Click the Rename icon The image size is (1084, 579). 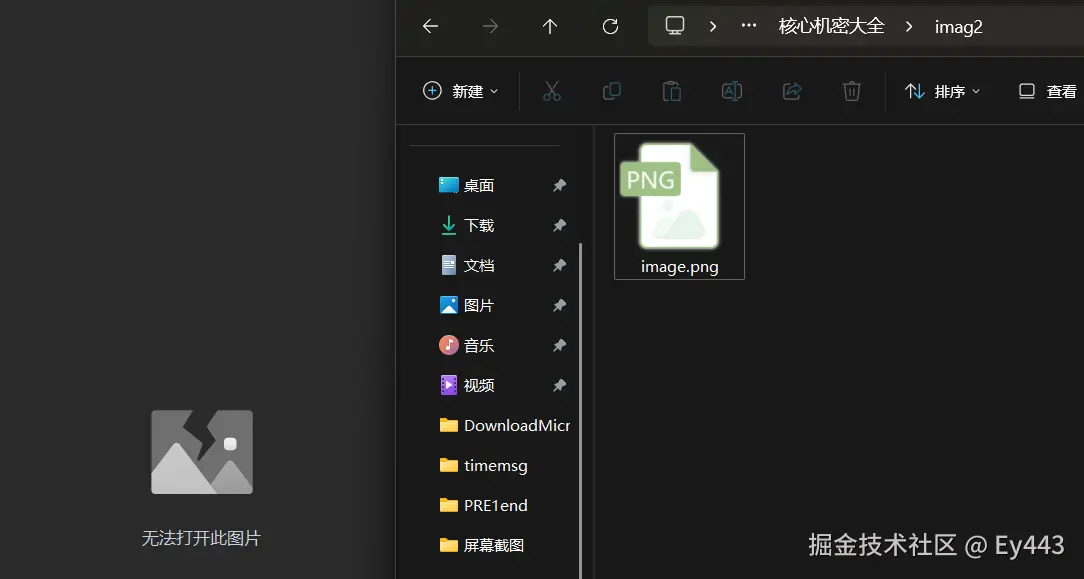tap(731, 91)
